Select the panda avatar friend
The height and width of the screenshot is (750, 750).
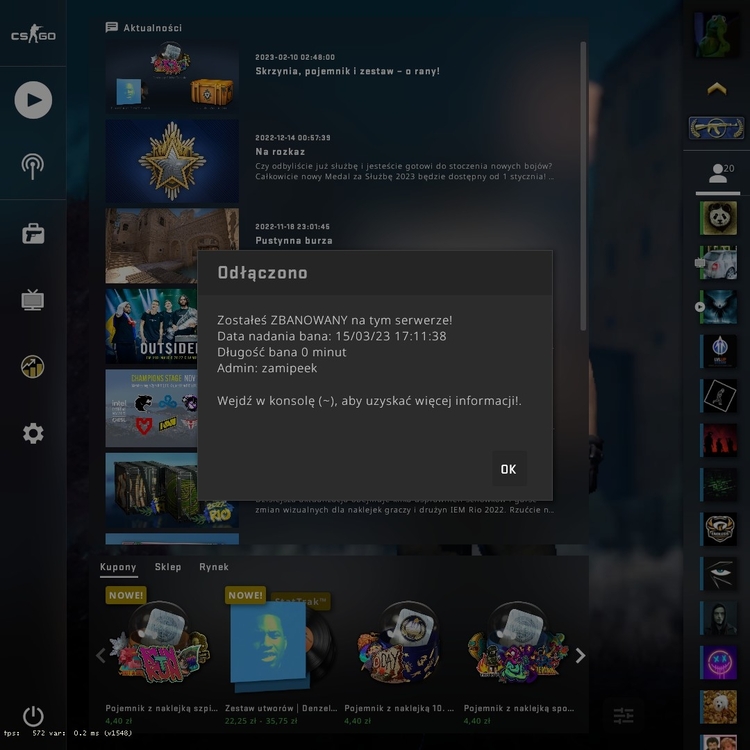(718, 218)
